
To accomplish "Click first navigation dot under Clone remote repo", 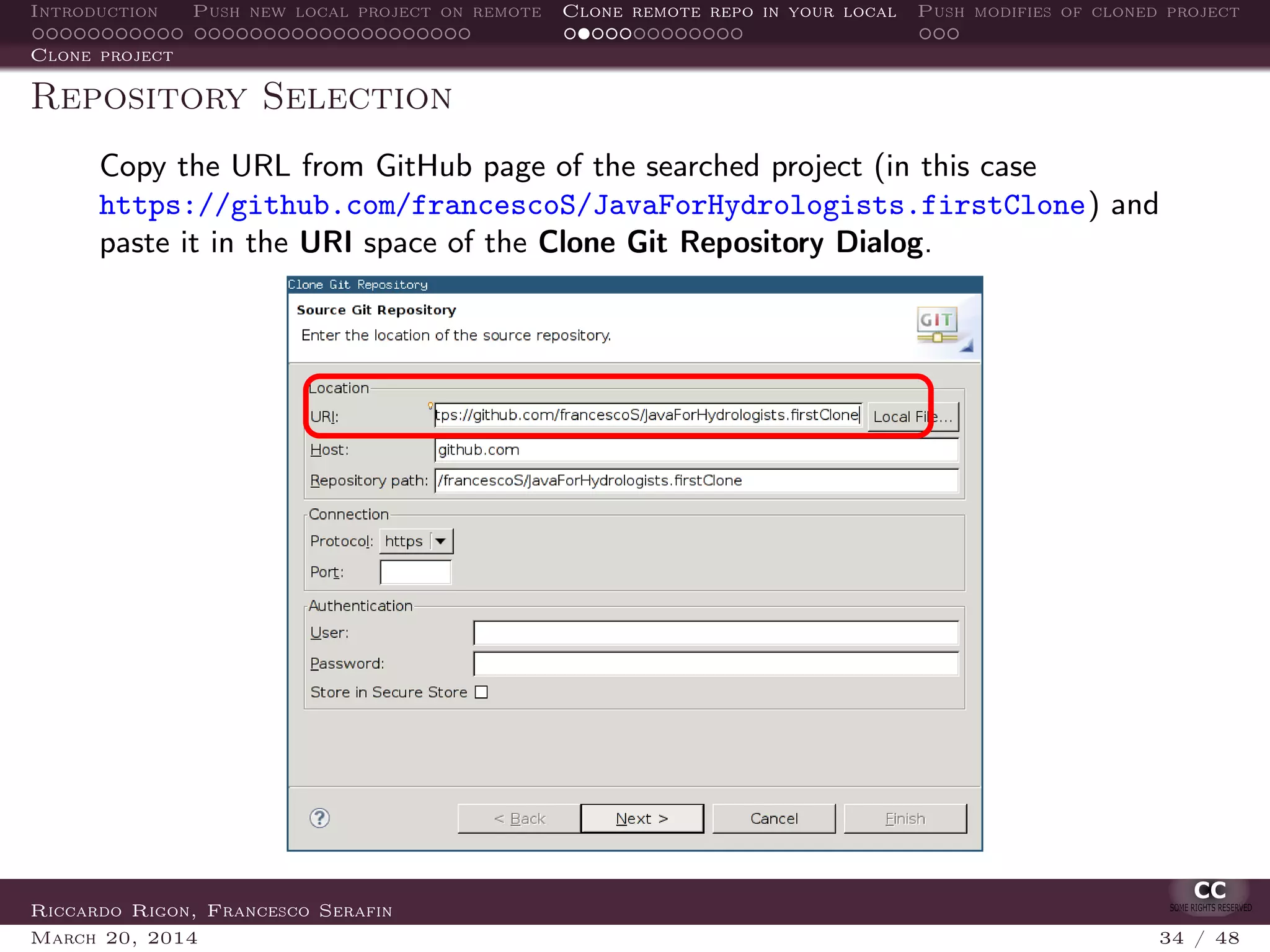I will [x=570, y=33].
